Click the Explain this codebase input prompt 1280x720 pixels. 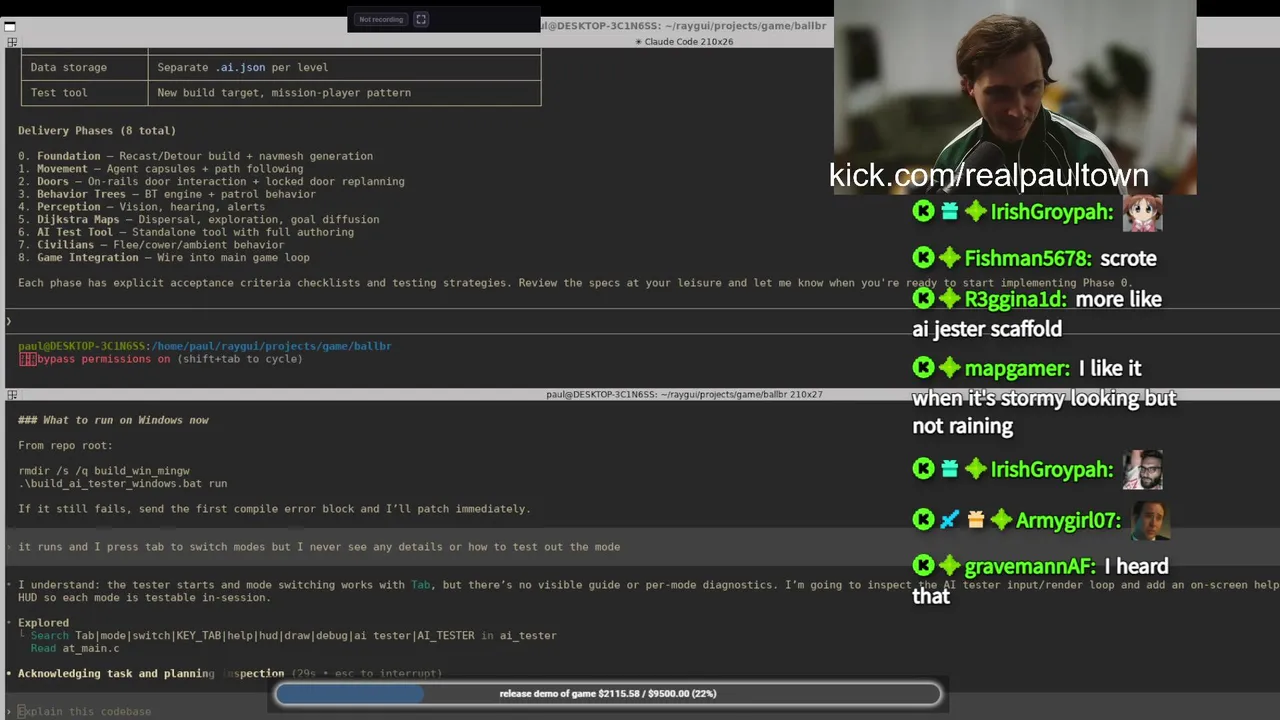[84, 711]
